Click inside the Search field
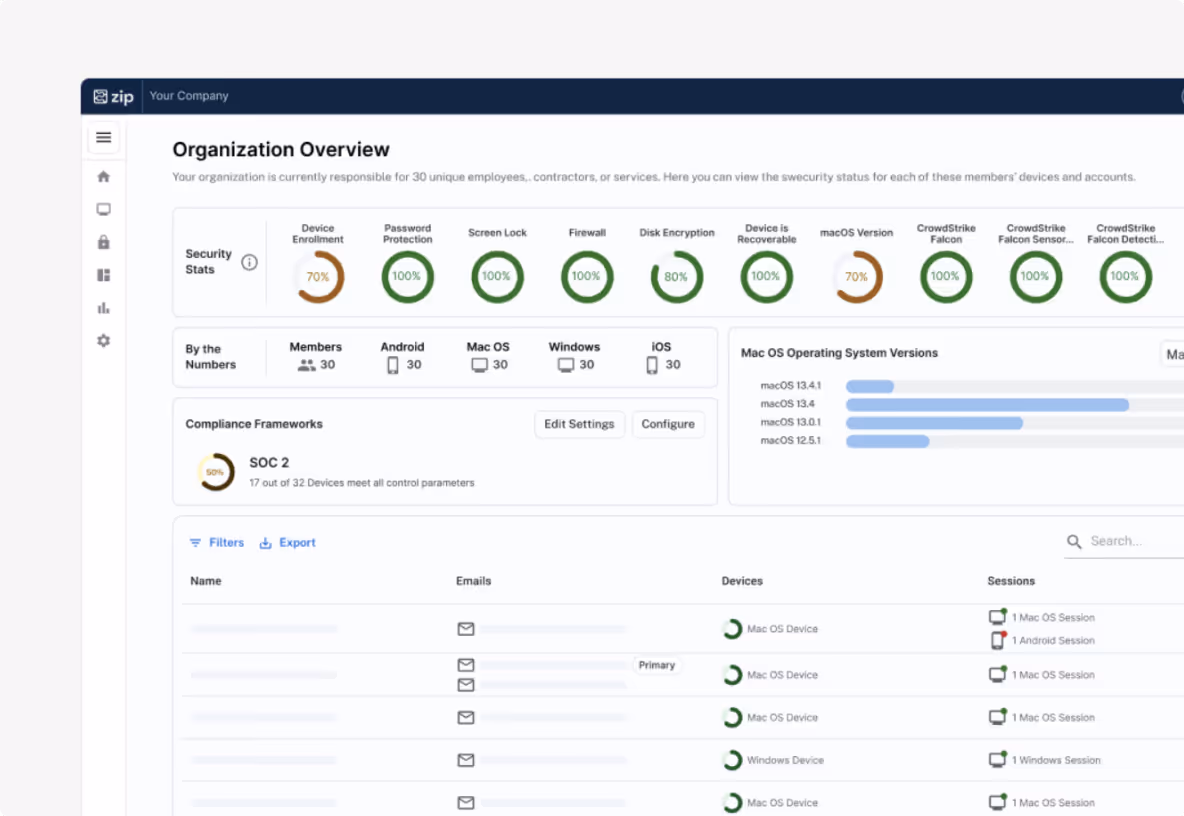 pos(1120,541)
